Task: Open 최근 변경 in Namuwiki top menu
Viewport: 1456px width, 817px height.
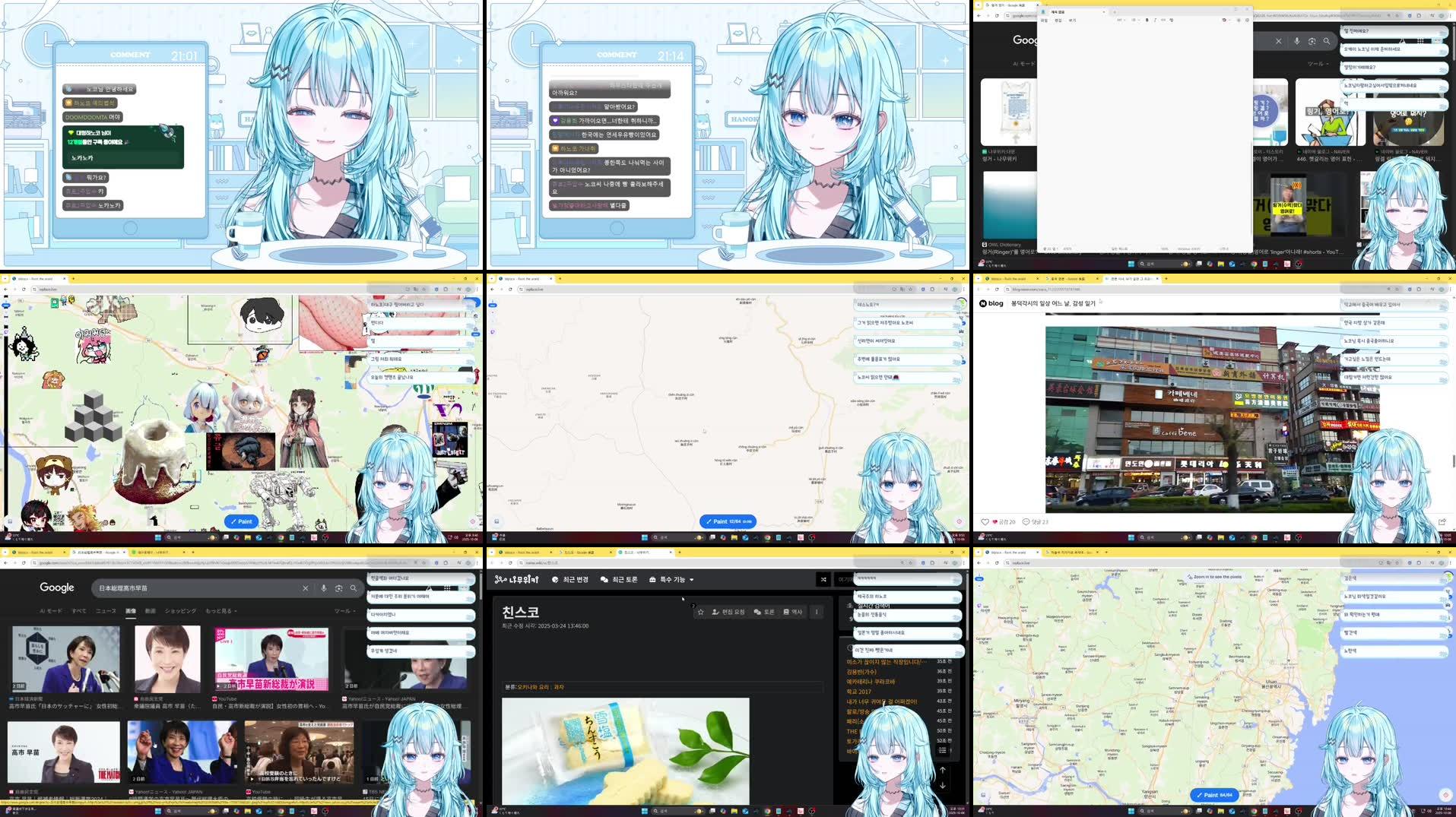Action: tap(569, 580)
